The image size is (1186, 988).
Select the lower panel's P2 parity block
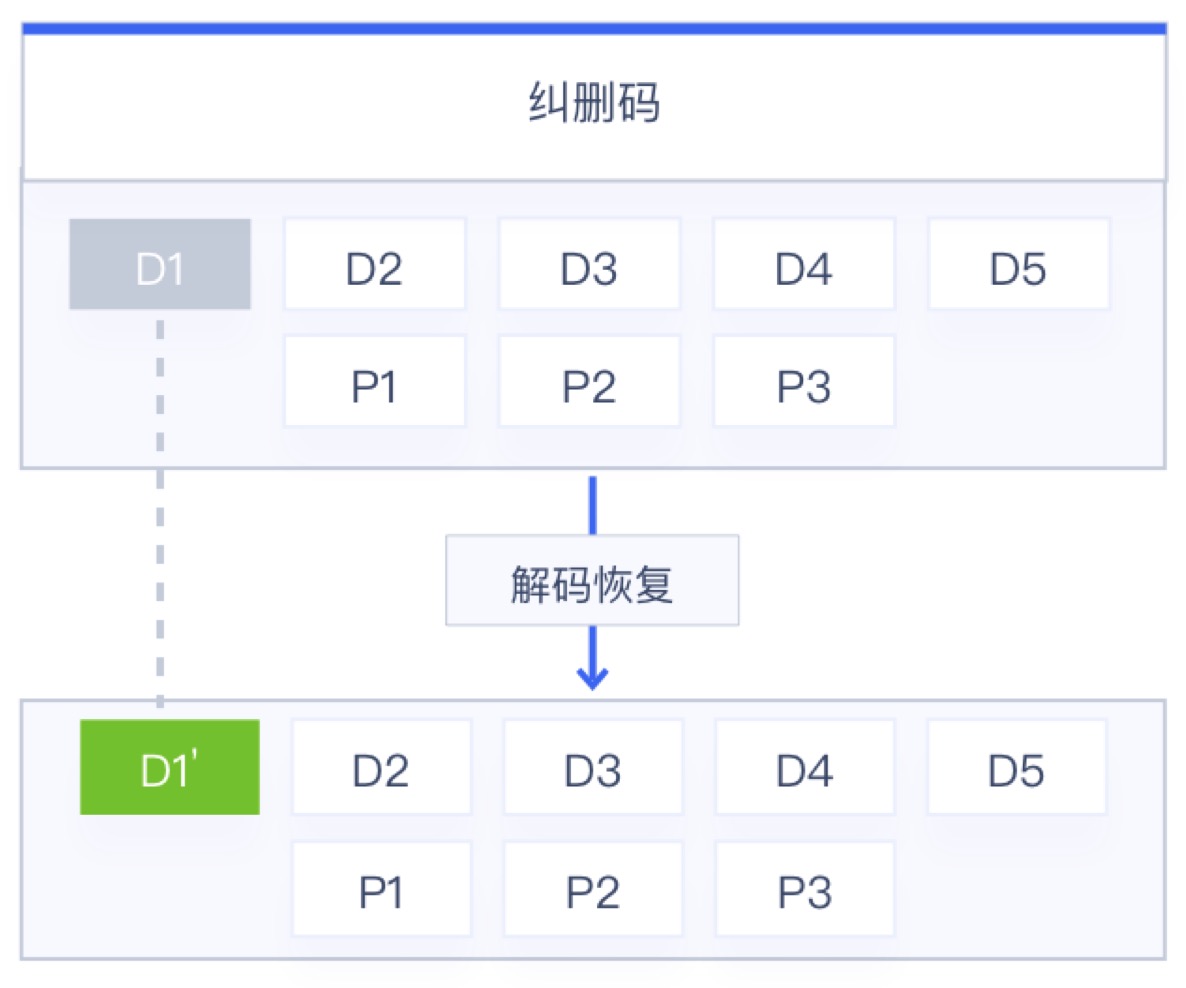(x=593, y=889)
